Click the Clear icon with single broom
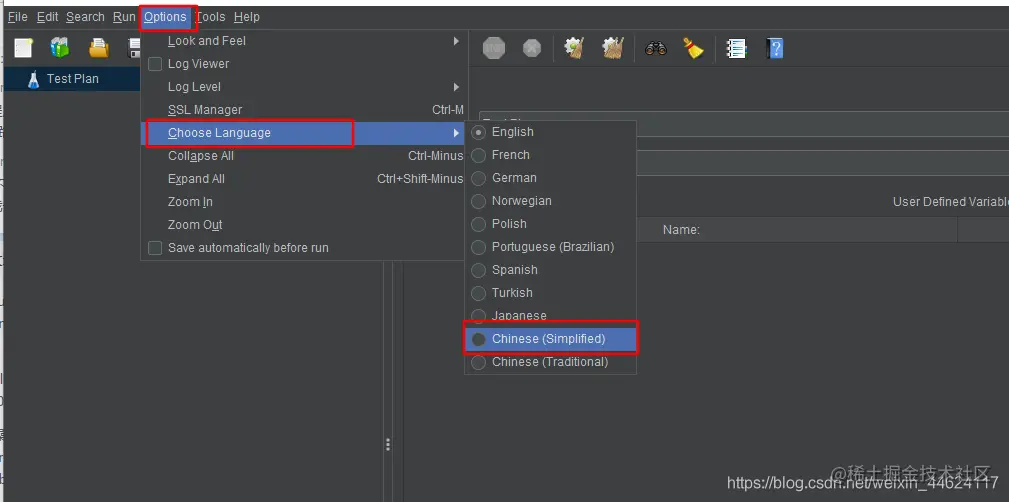1009x502 pixels. [x=574, y=48]
